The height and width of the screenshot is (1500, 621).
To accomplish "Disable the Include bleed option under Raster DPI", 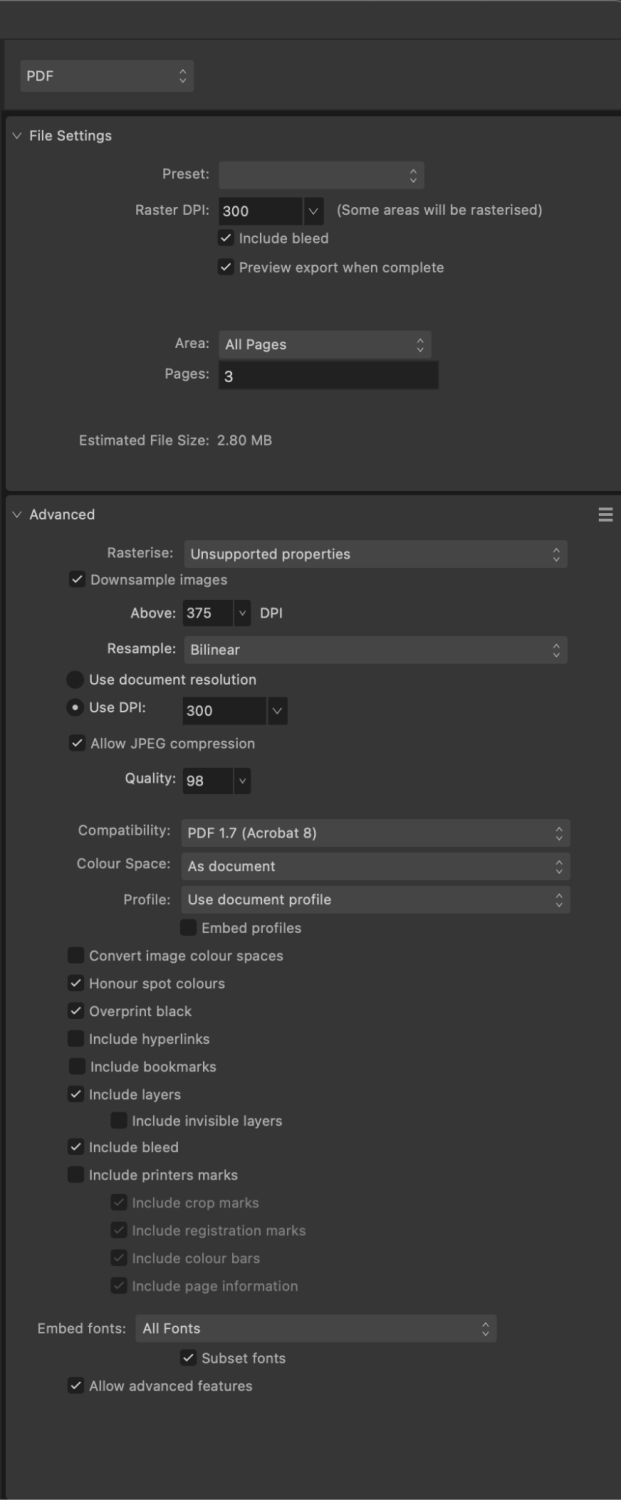I will pos(225,238).
